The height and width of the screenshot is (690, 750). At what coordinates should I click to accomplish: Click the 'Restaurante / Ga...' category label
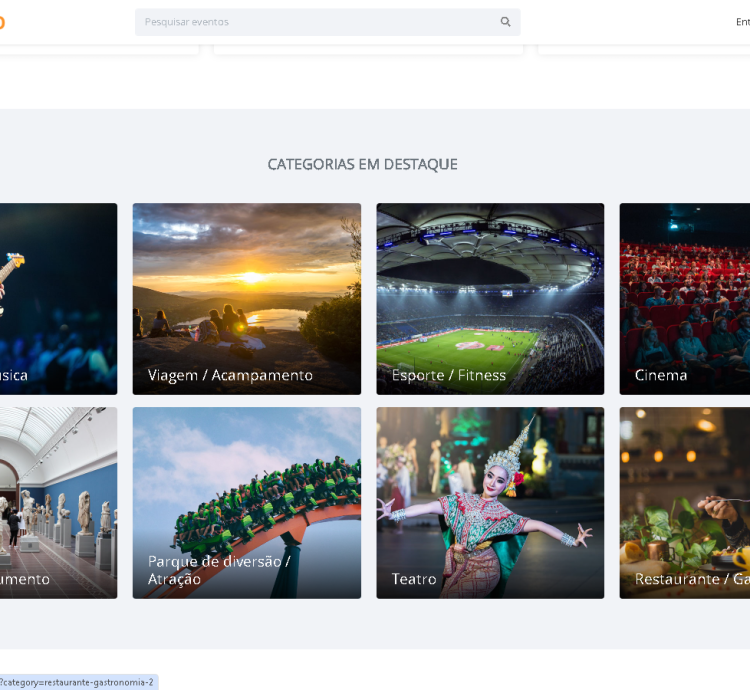[x=692, y=579]
